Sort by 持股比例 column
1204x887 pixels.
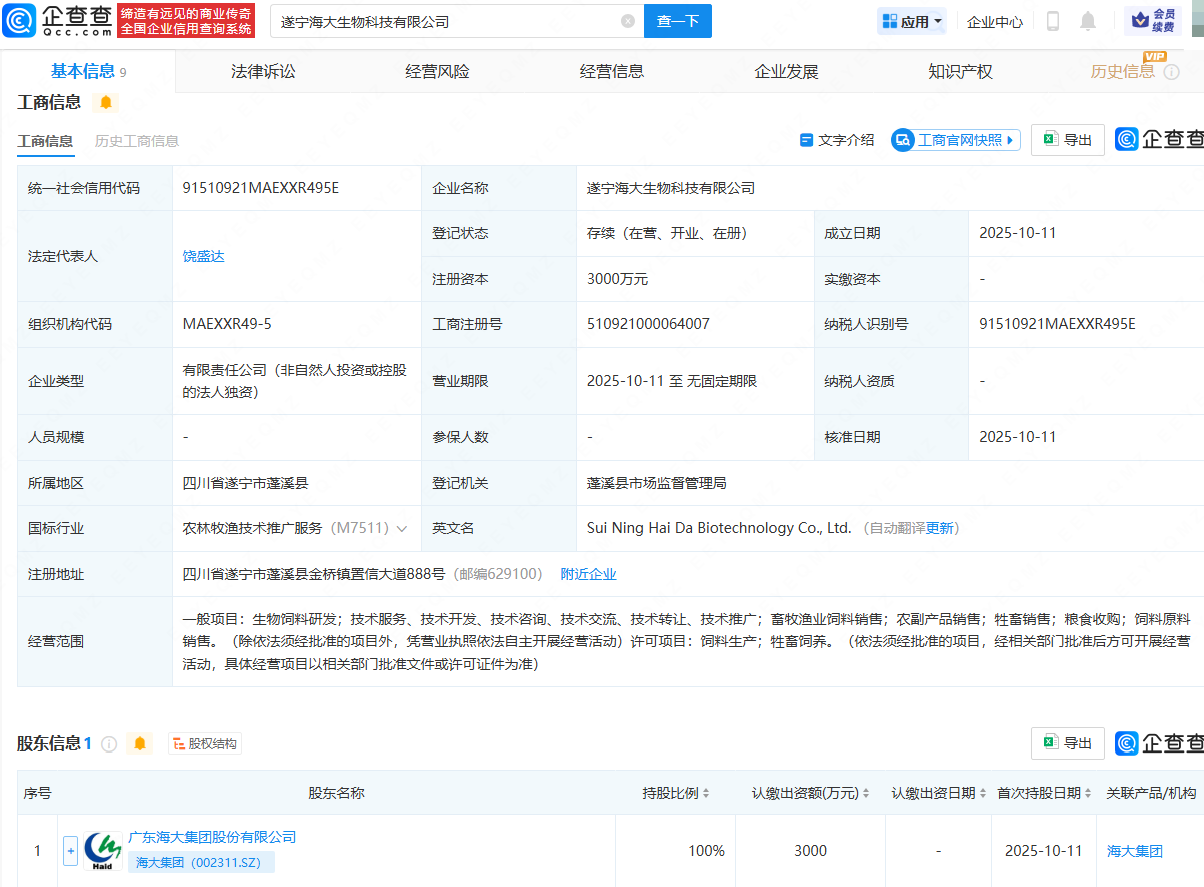point(676,793)
